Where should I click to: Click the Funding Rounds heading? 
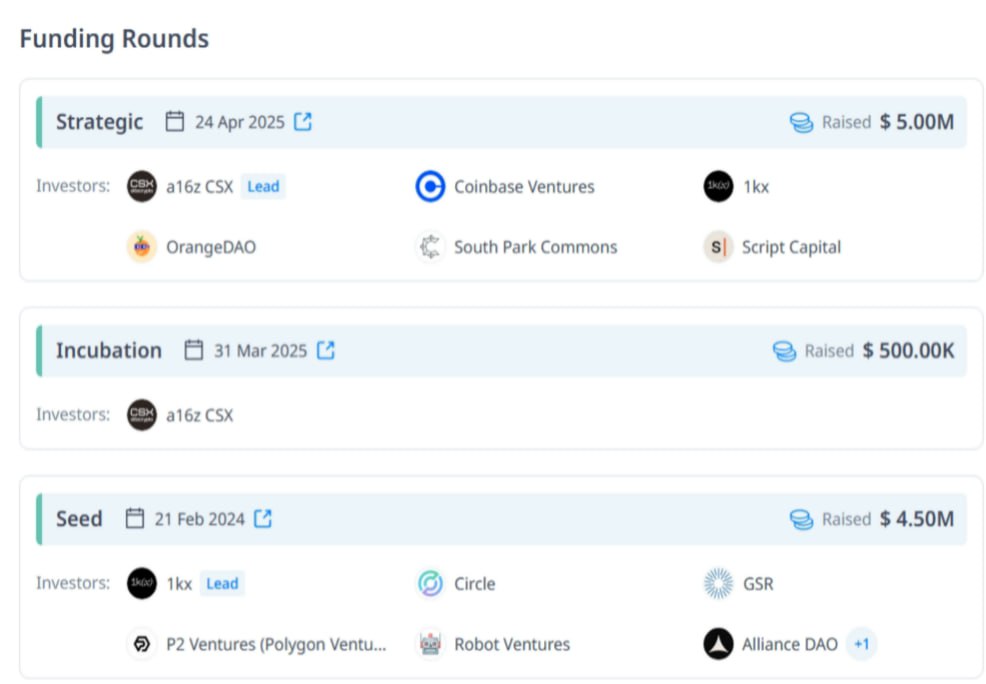coord(114,38)
